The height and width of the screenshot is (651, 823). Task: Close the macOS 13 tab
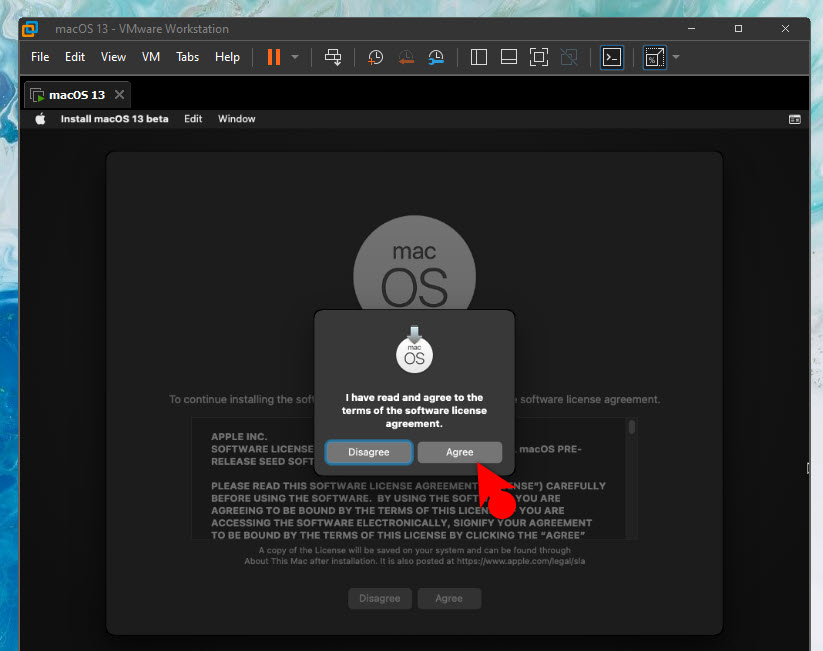point(120,94)
